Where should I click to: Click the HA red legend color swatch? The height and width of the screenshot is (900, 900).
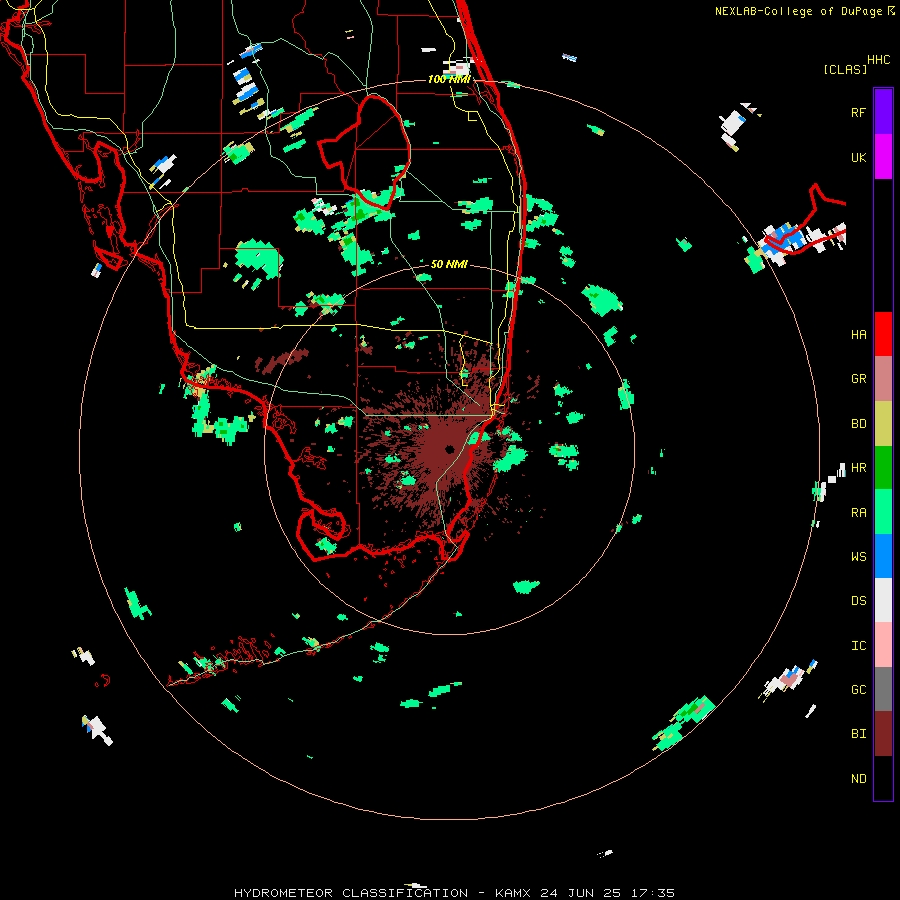[883, 334]
